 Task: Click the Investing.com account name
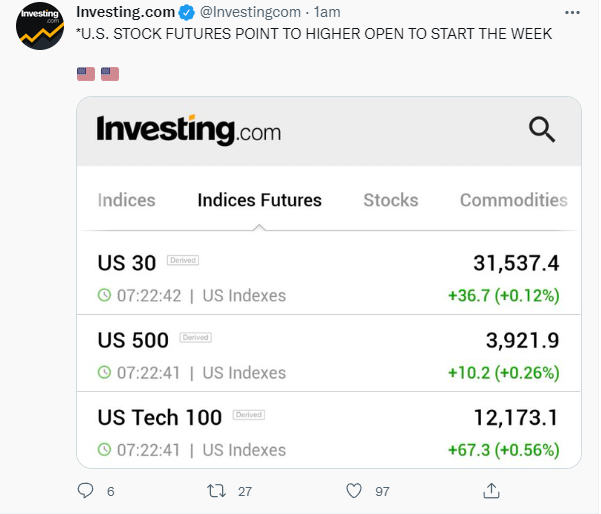click(x=126, y=12)
